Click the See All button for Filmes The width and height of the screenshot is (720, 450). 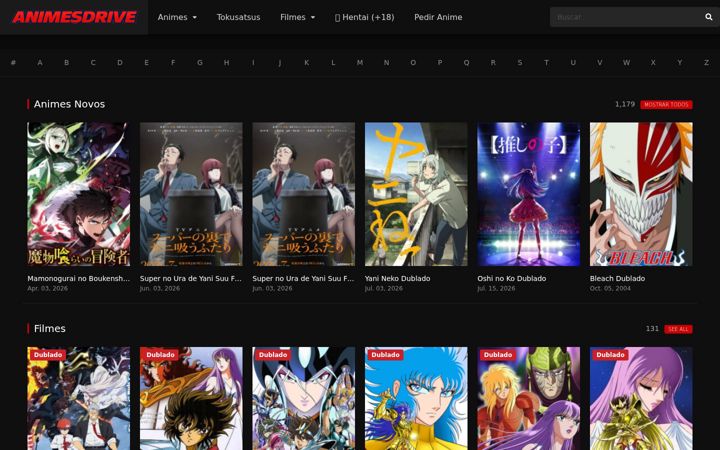pos(678,329)
